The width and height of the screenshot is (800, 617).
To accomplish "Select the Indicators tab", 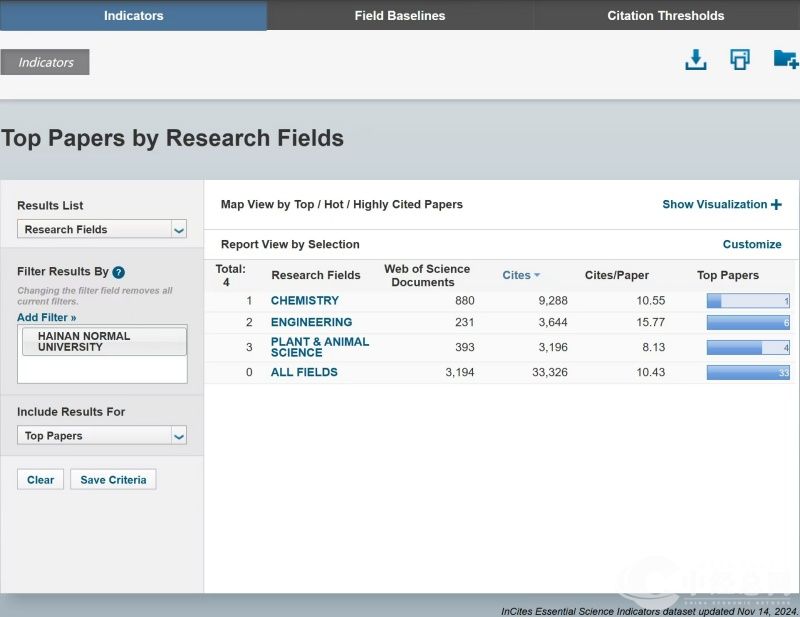I will 133,16.
